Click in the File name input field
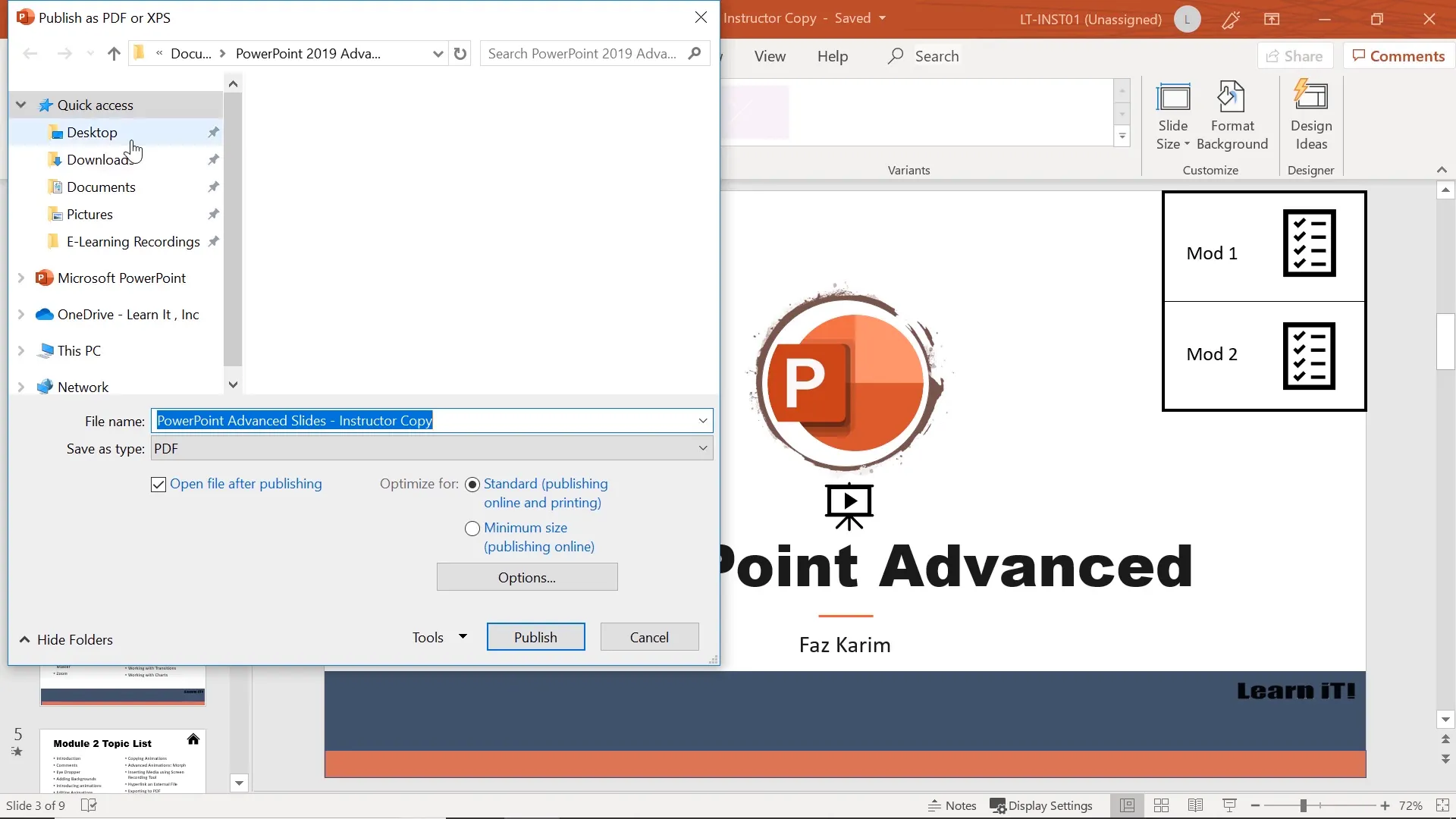1456x819 pixels. point(424,421)
